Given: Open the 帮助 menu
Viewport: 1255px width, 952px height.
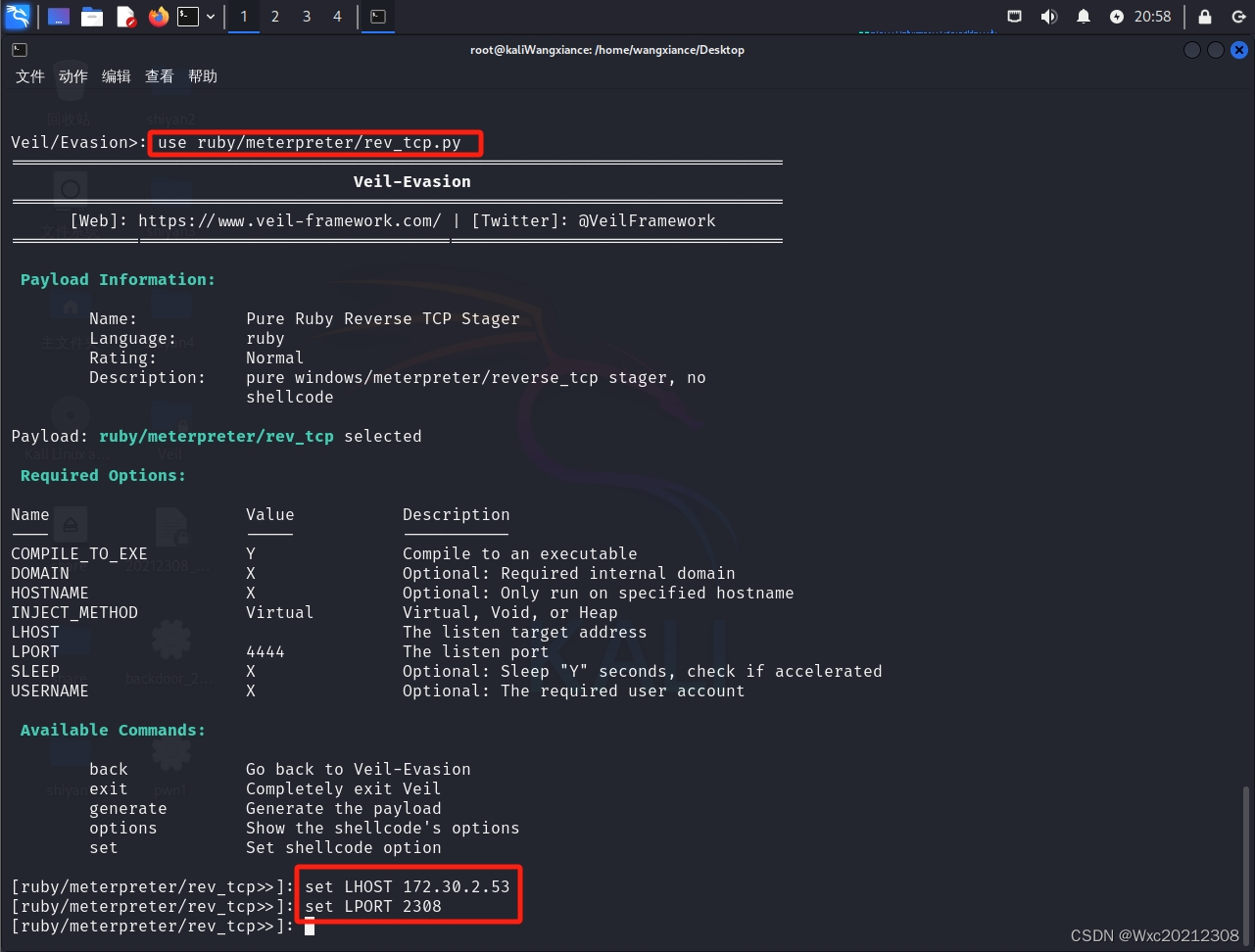Looking at the screenshot, I should (203, 76).
